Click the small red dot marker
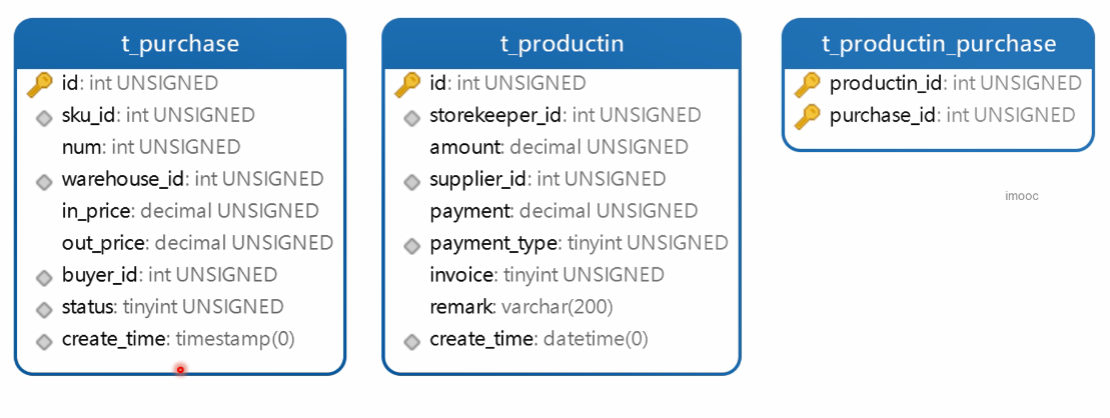The height and width of the screenshot is (418, 1110). tap(180, 370)
